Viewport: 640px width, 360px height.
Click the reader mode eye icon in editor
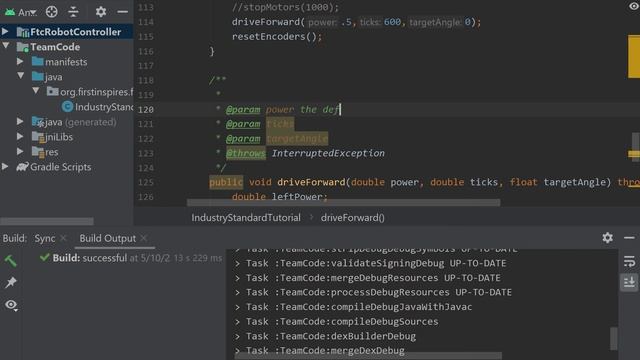coord(633,7)
